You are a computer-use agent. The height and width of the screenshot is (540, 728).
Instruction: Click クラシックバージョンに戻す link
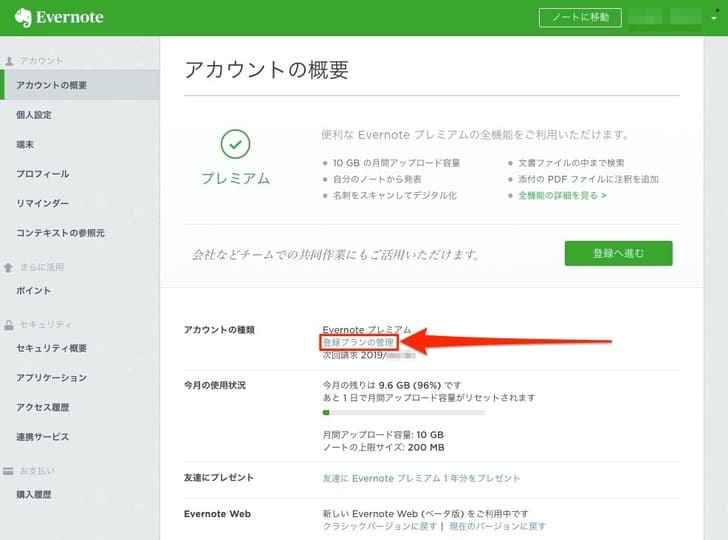pos(380,526)
